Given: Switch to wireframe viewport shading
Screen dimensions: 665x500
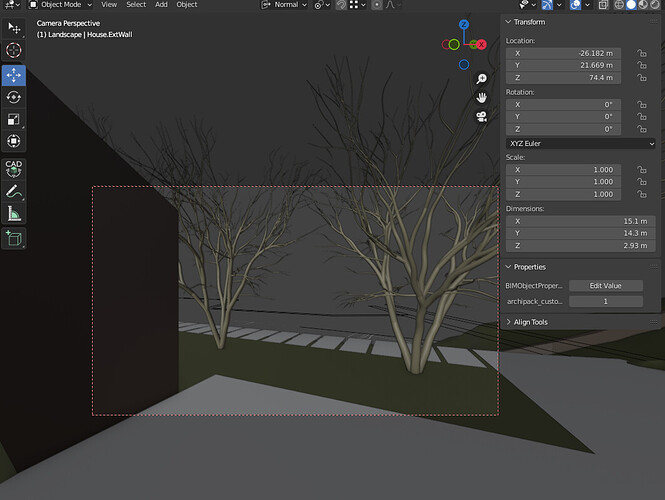Looking at the screenshot, I should [x=619, y=5].
